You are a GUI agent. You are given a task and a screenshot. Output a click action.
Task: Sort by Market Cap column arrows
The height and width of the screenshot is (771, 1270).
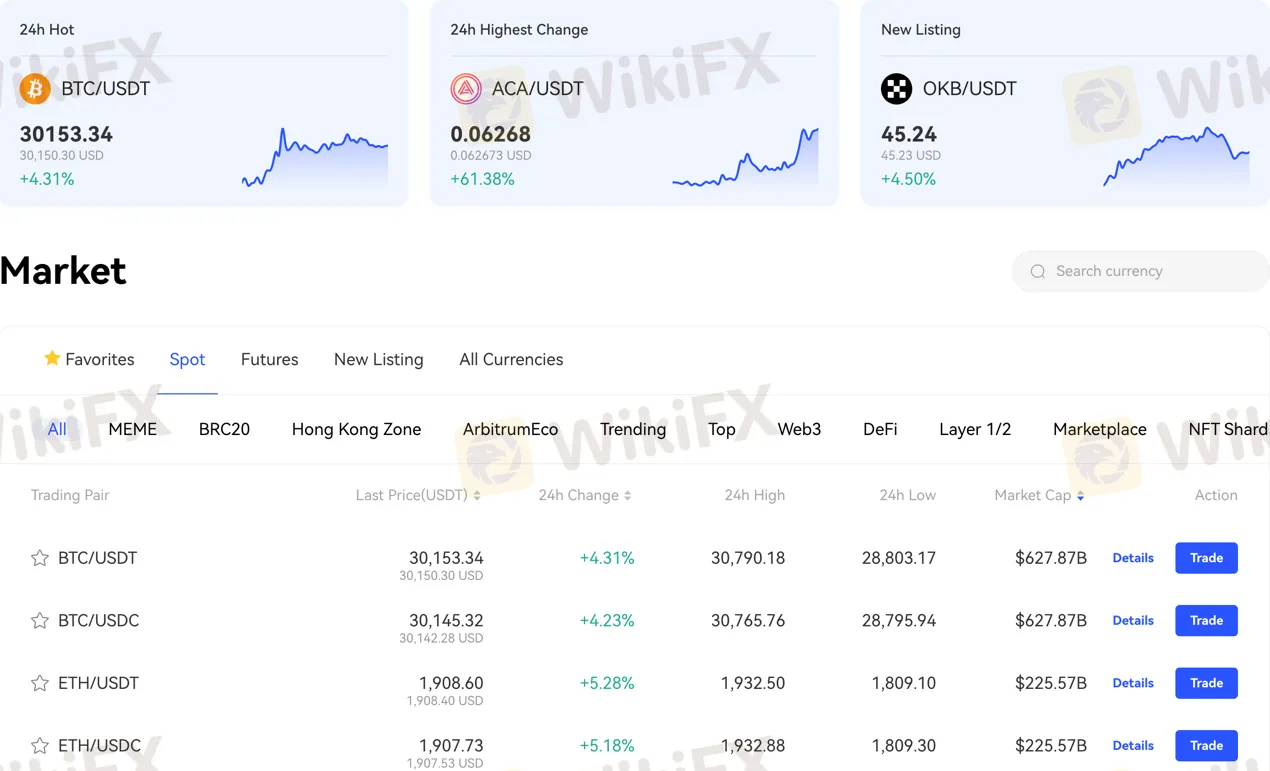click(1080, 495)
